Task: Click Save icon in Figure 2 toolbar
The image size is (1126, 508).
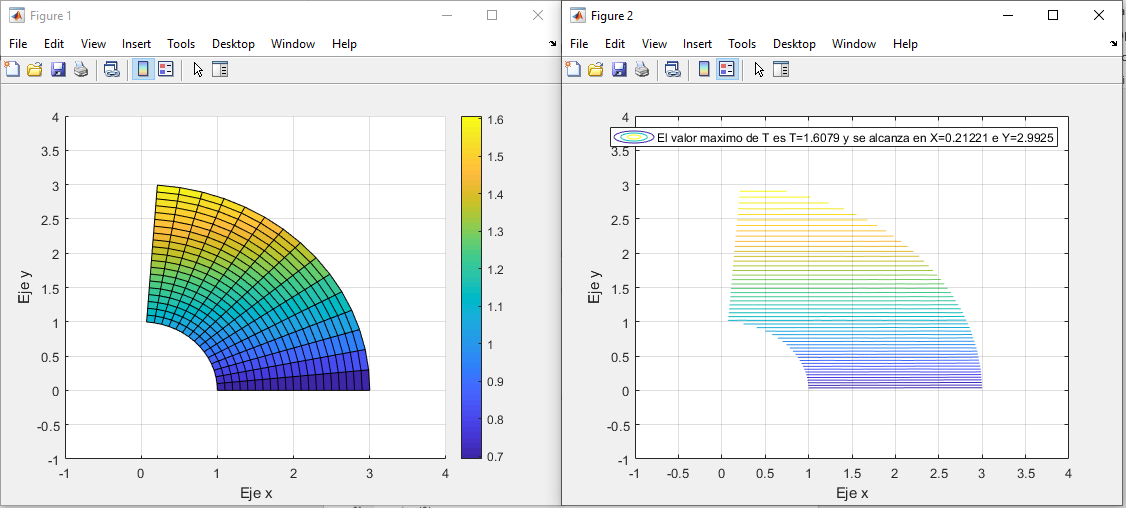Action: point(619,69)
